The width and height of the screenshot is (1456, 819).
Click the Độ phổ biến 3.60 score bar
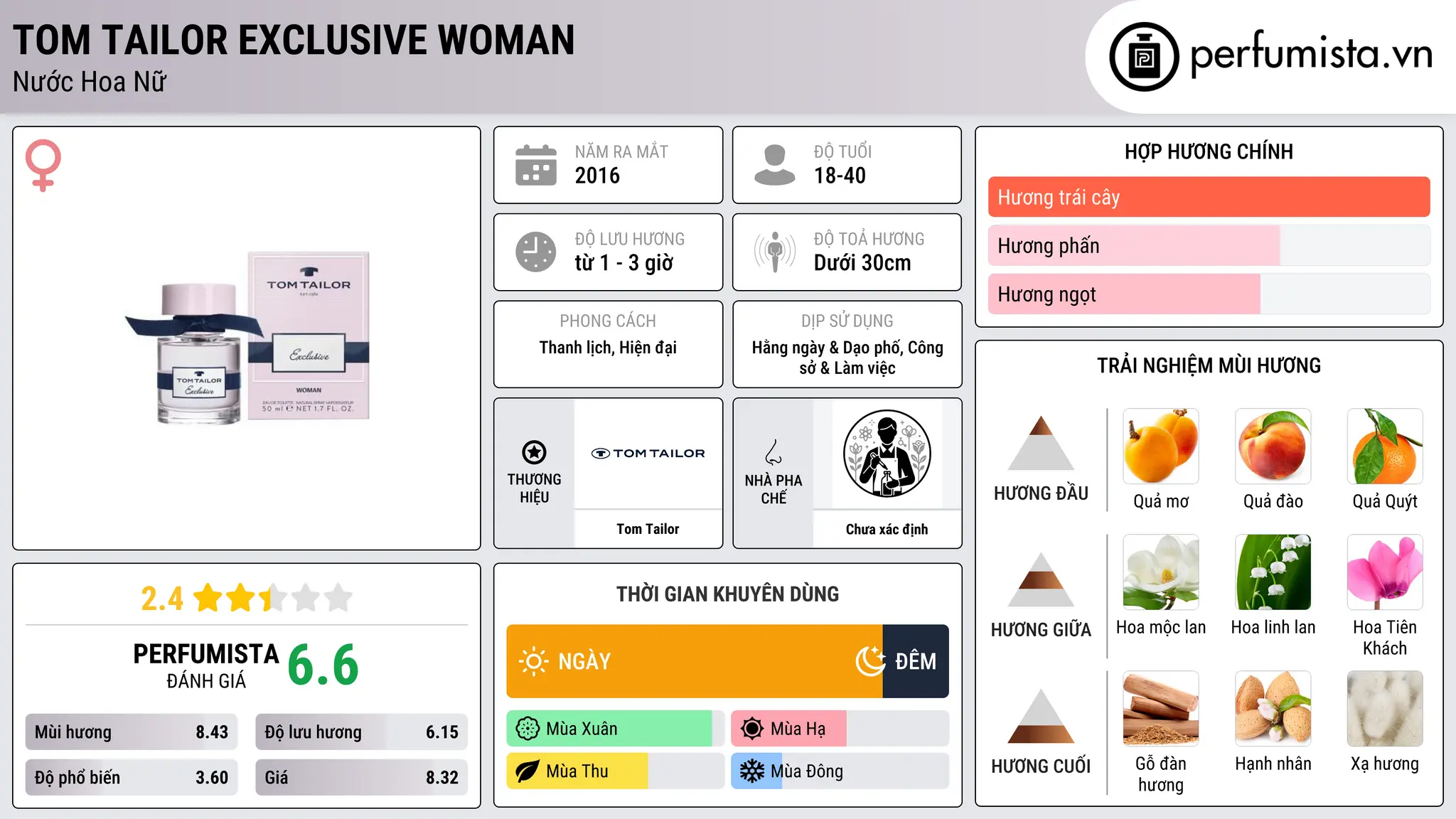[x=132, y=778]
